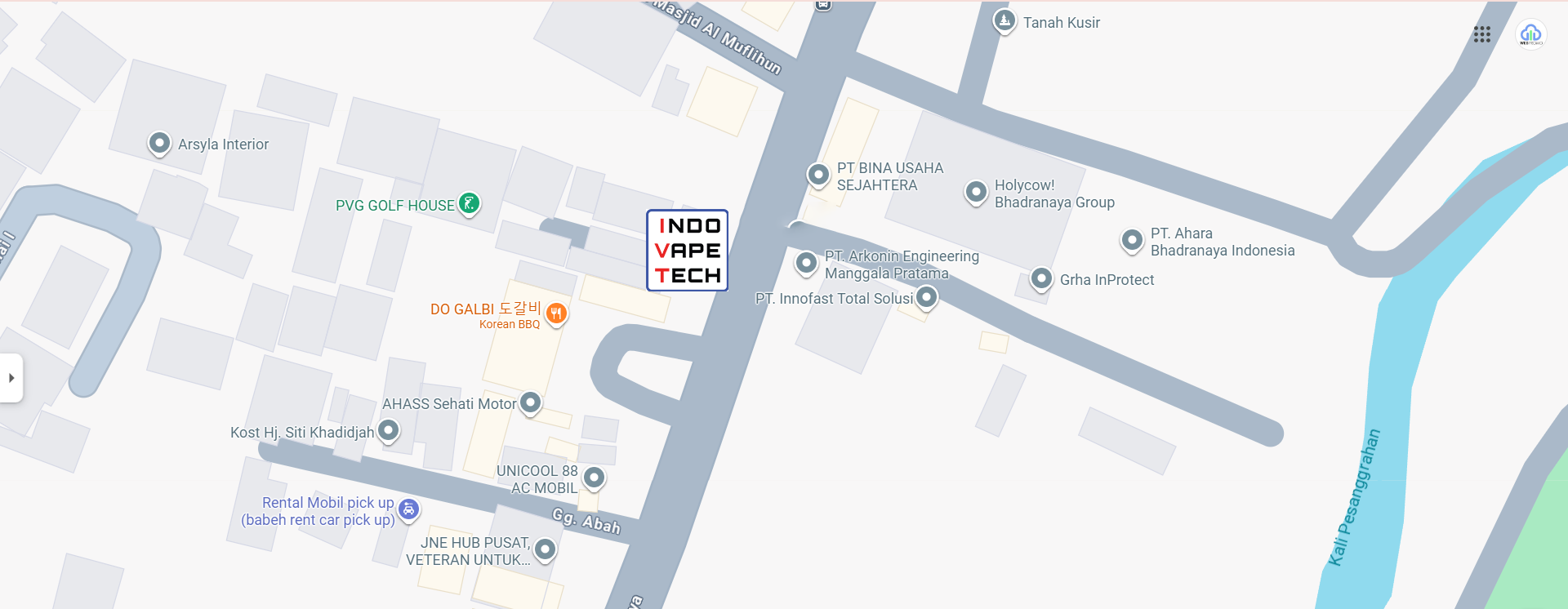Select the PVG GOLF HOUSE golf pin
The image size is (1568, 609).
469,203
